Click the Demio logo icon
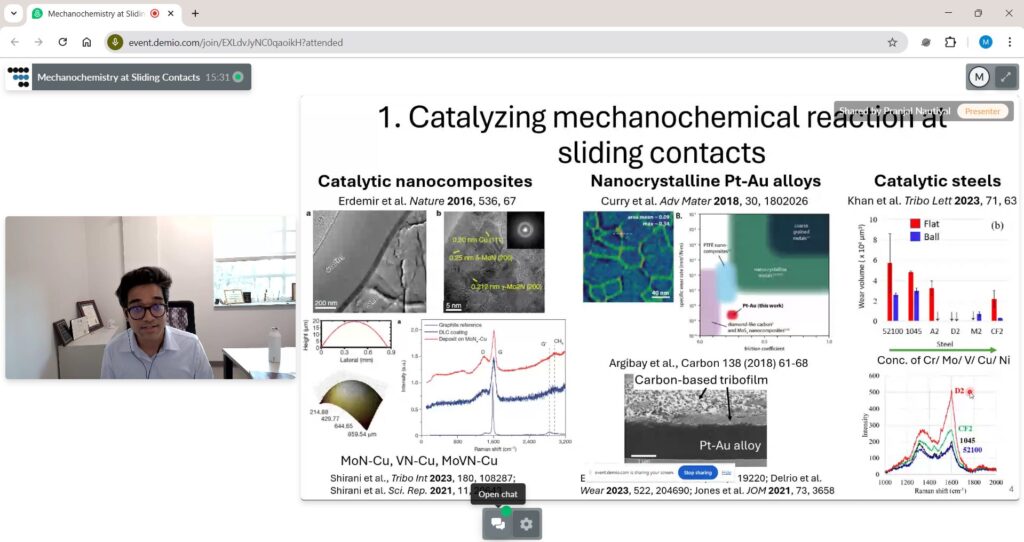Viewport: 1024px width, 542px height. click(x=18, y=77)
